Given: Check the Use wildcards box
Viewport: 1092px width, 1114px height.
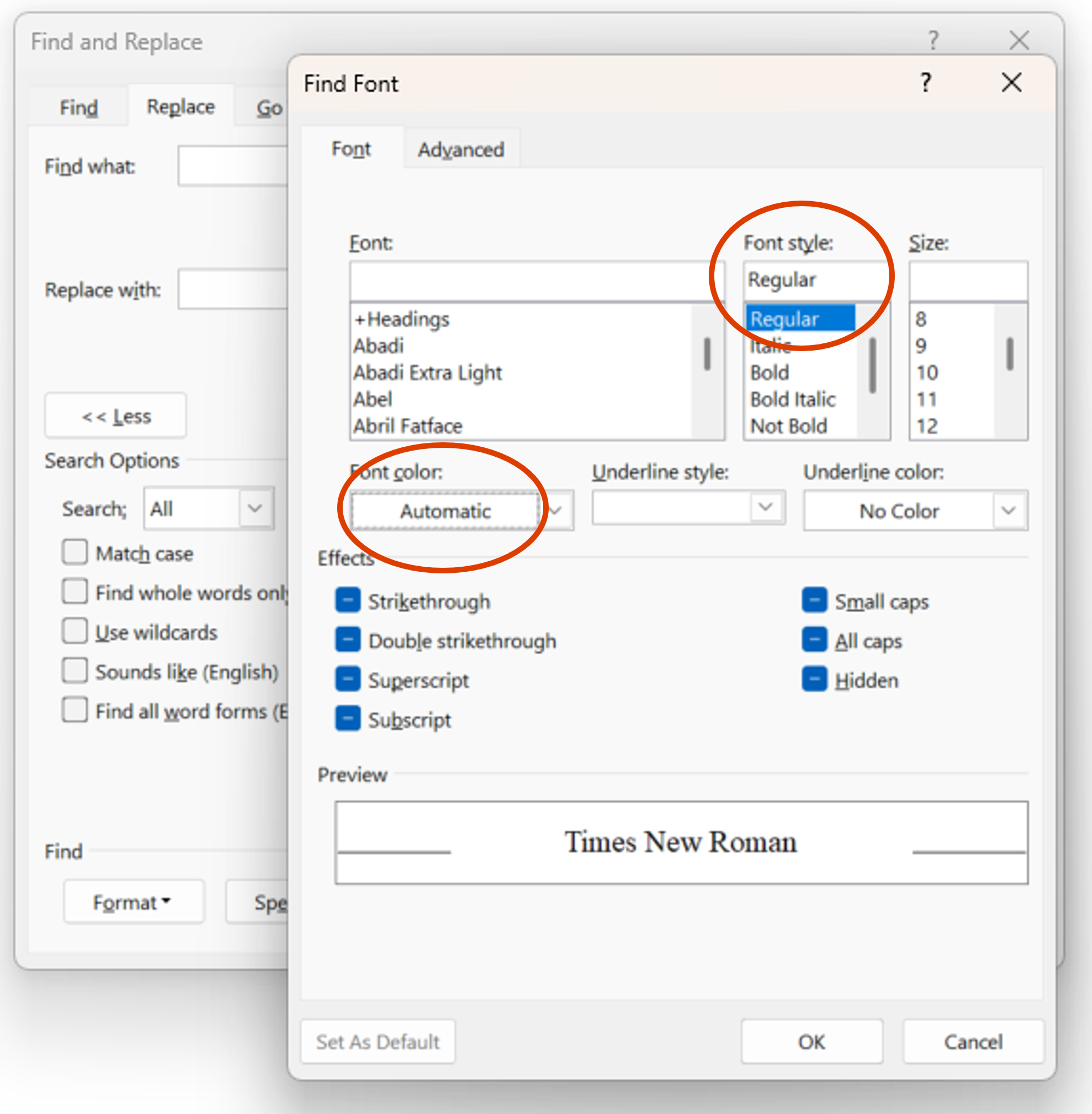Looking at the screenshot, I should click(75, 632).
